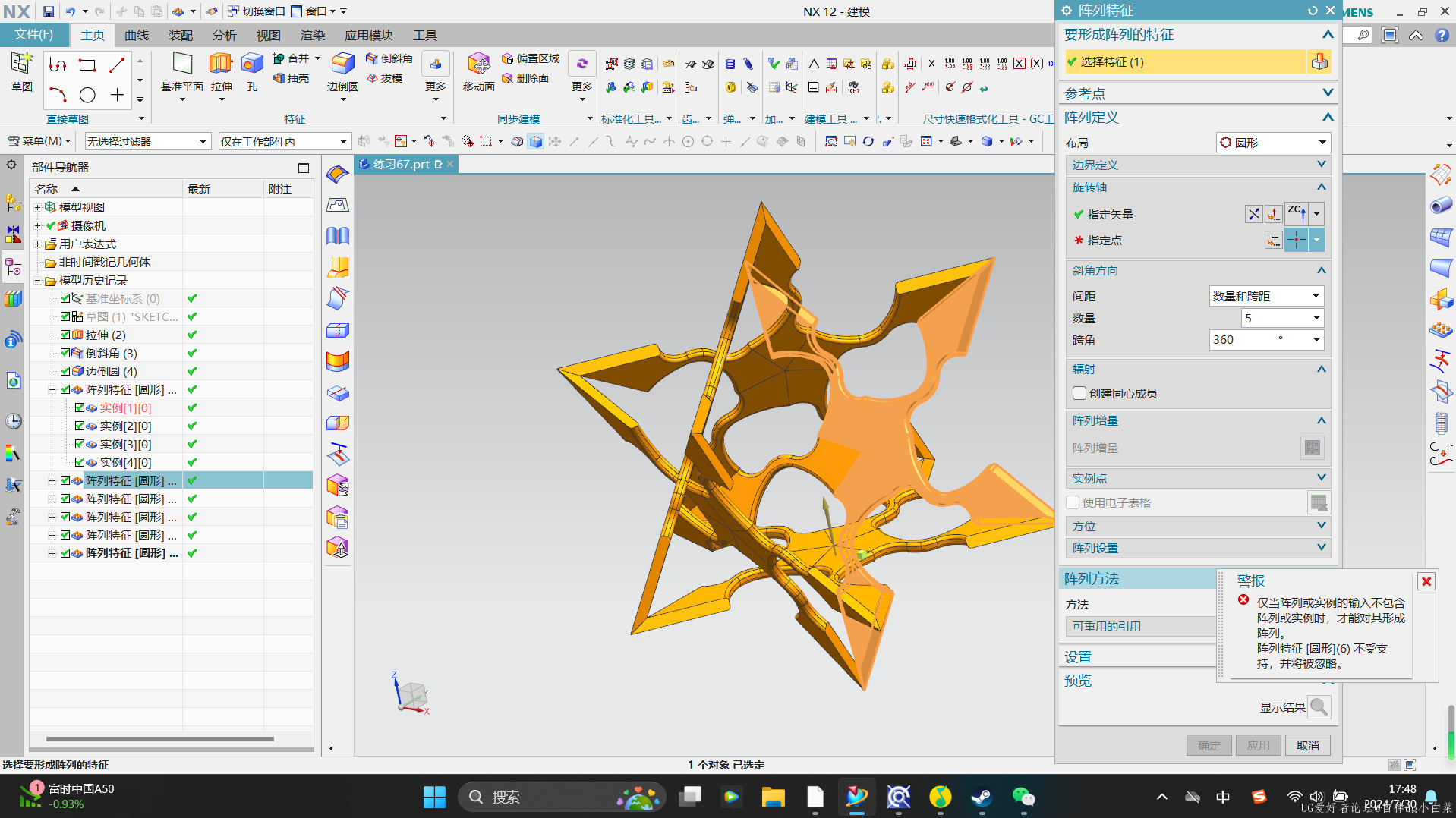The image size is (1456, 818).
Task: Click the 菜单(M) button
Action: [39, 141]
